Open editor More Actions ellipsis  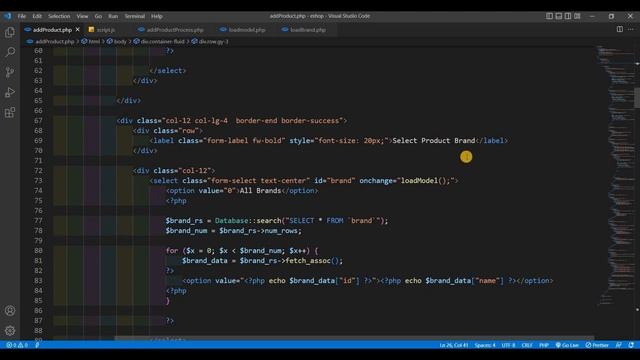[x=631, y=29]
